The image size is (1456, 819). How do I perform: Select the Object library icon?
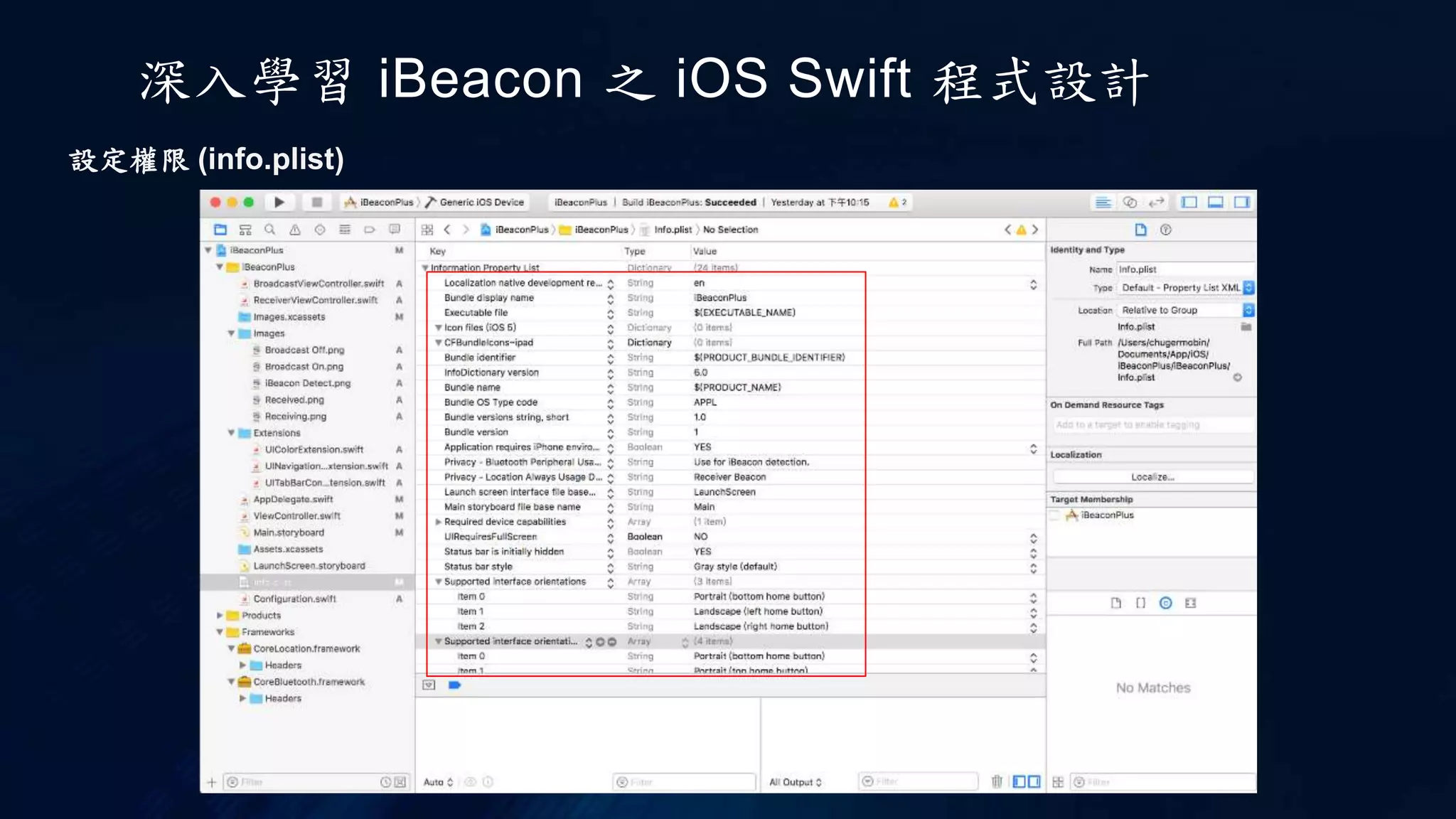[1165, 603]
